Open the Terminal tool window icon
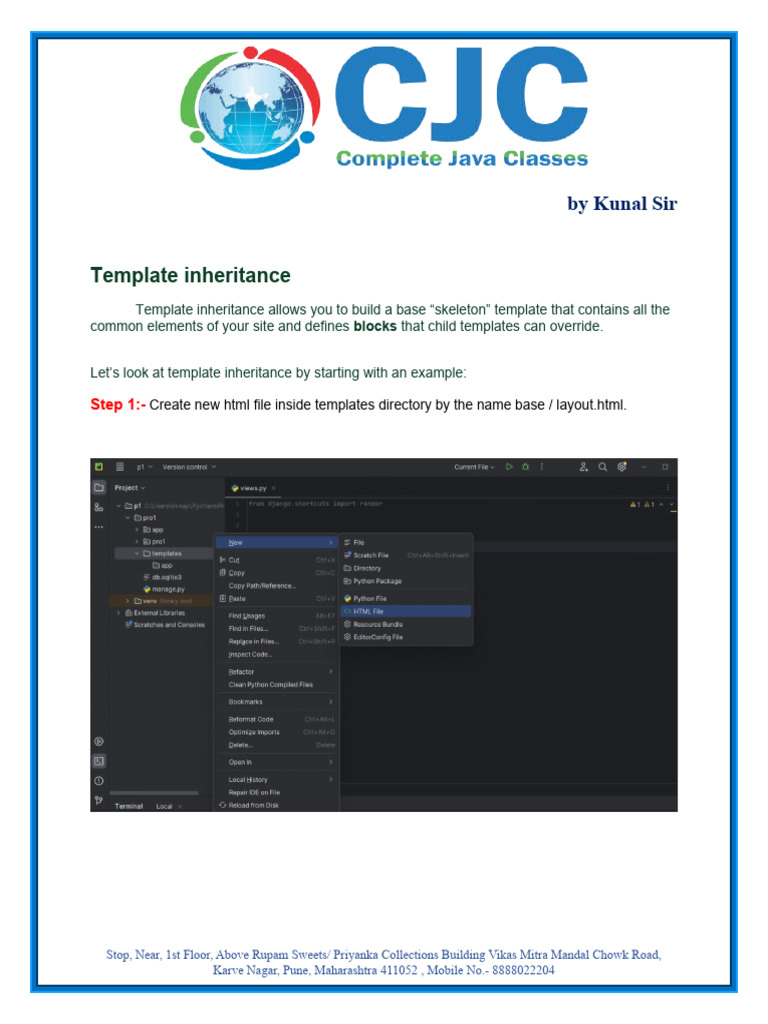 coord(99,761)
